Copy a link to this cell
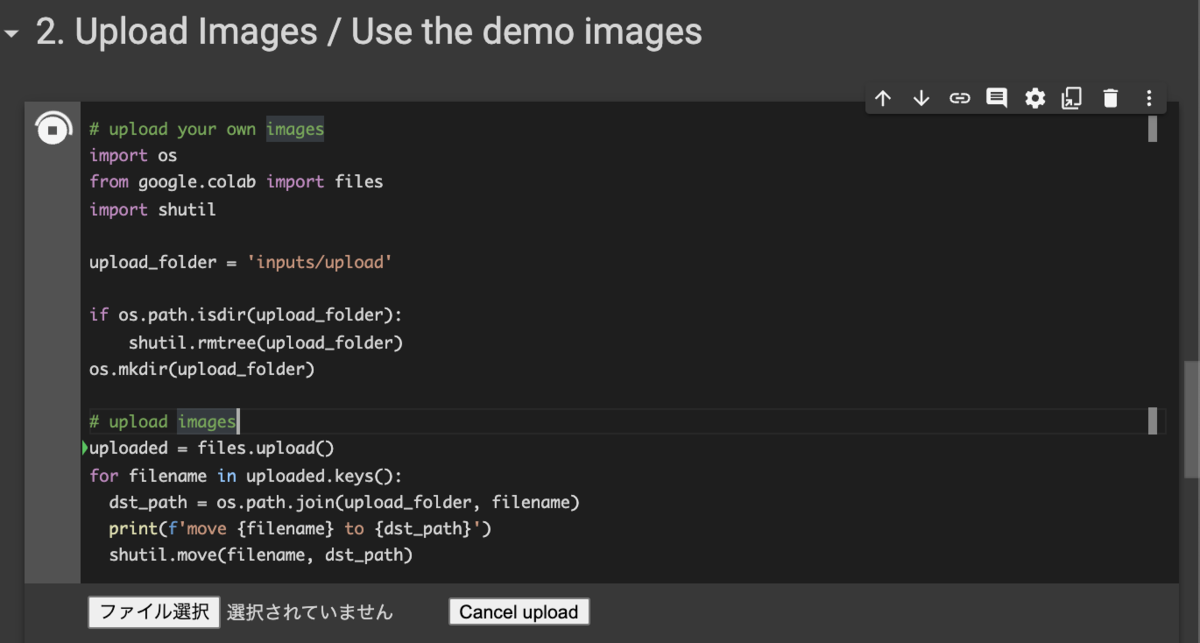 click(959, 98)
